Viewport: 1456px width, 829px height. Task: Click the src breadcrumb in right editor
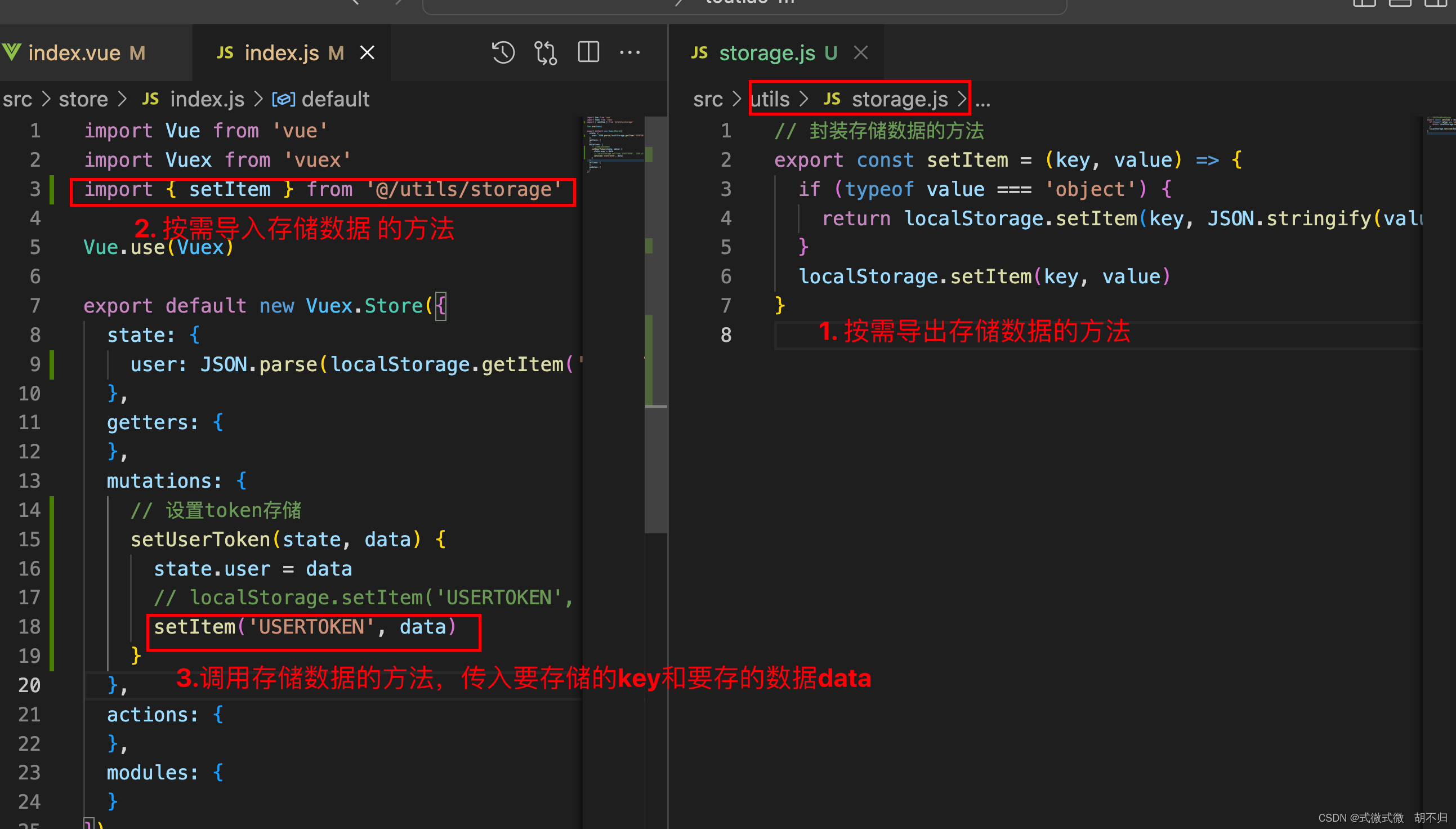point(708,100)
